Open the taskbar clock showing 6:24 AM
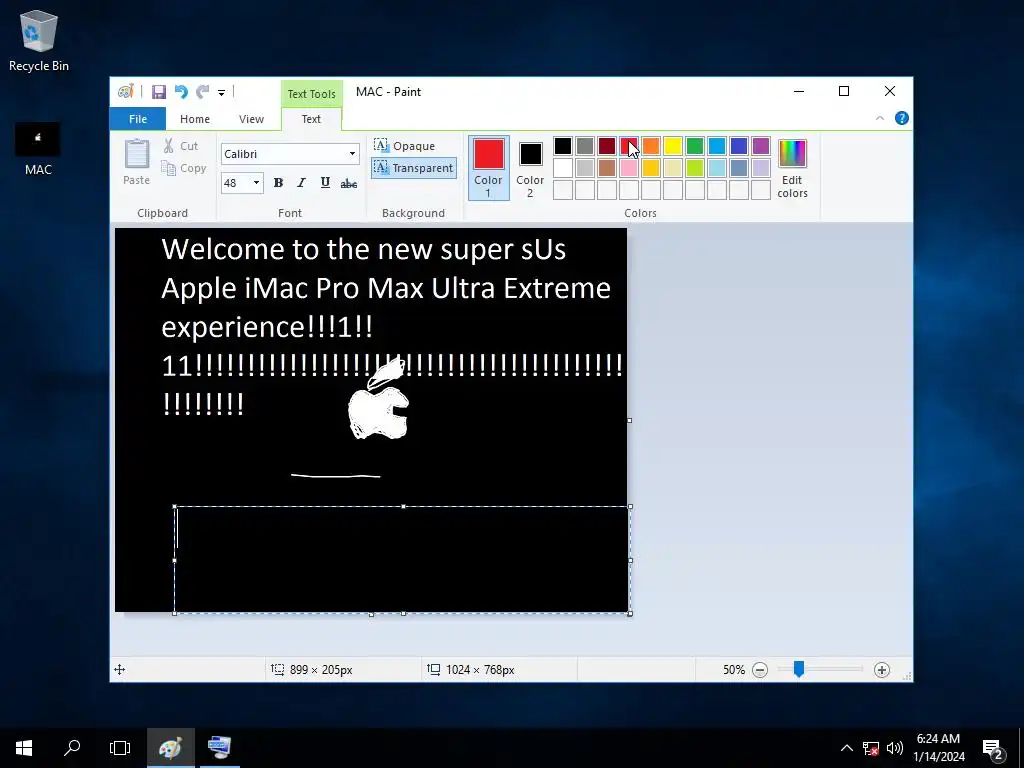The image size is (1024, 768). (x=938, y=748)
